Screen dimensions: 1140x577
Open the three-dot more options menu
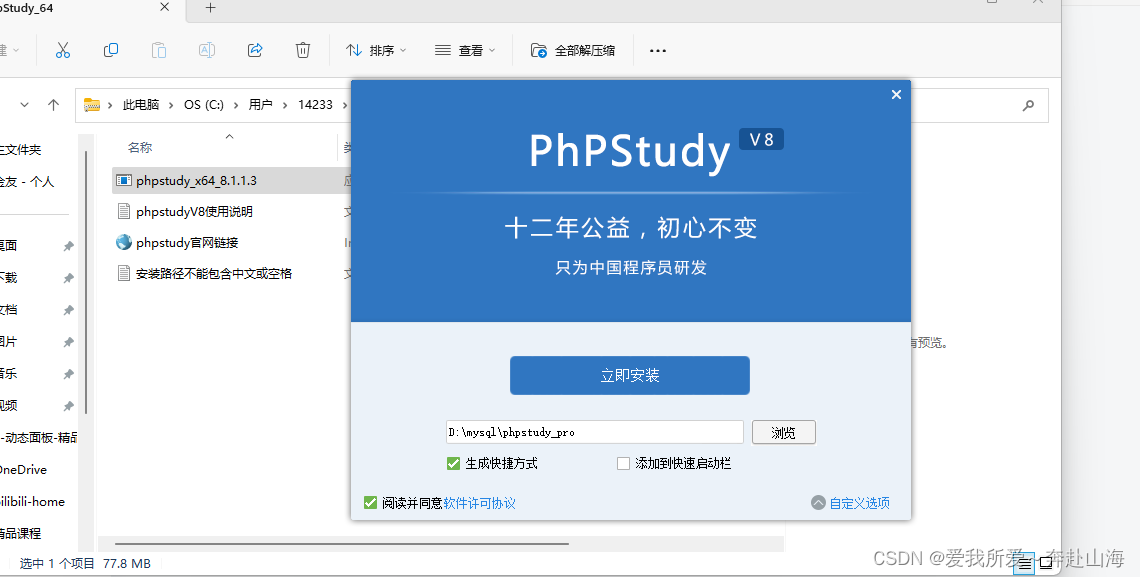pyautogui.click(x=658, y=51)
